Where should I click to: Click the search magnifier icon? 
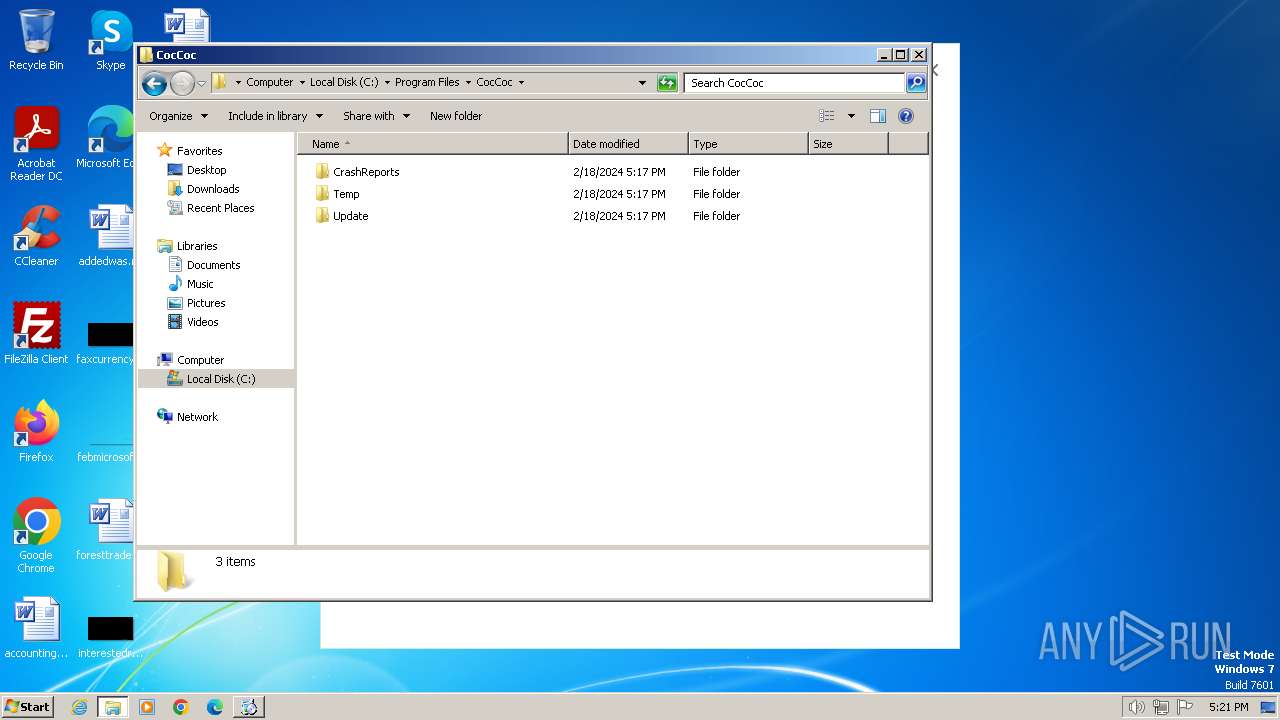pos(916,83)
